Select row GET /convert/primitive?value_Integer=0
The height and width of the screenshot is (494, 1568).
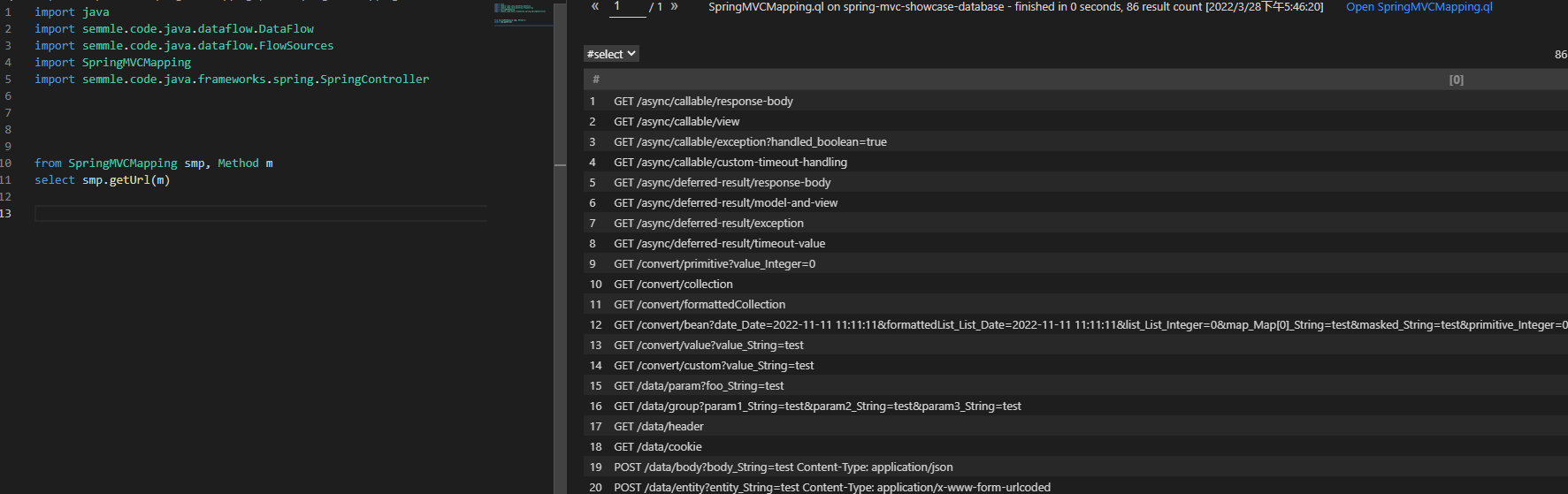click(1075, 263)
